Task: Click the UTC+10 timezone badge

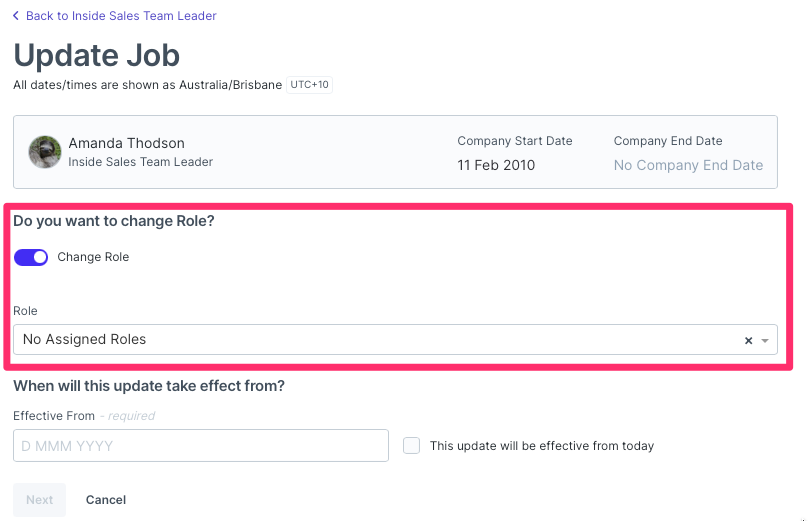Action: pos(309,85)
